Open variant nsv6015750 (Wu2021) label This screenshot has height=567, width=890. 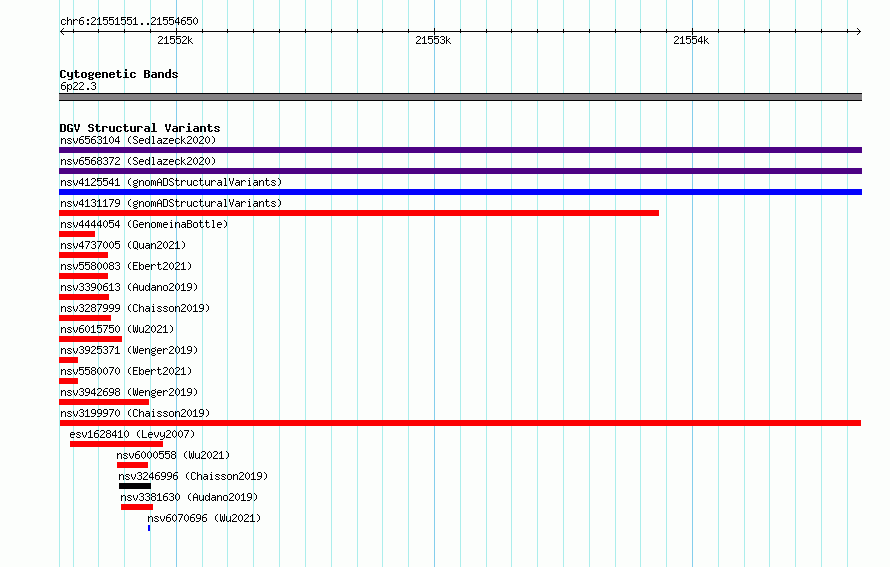117,329
